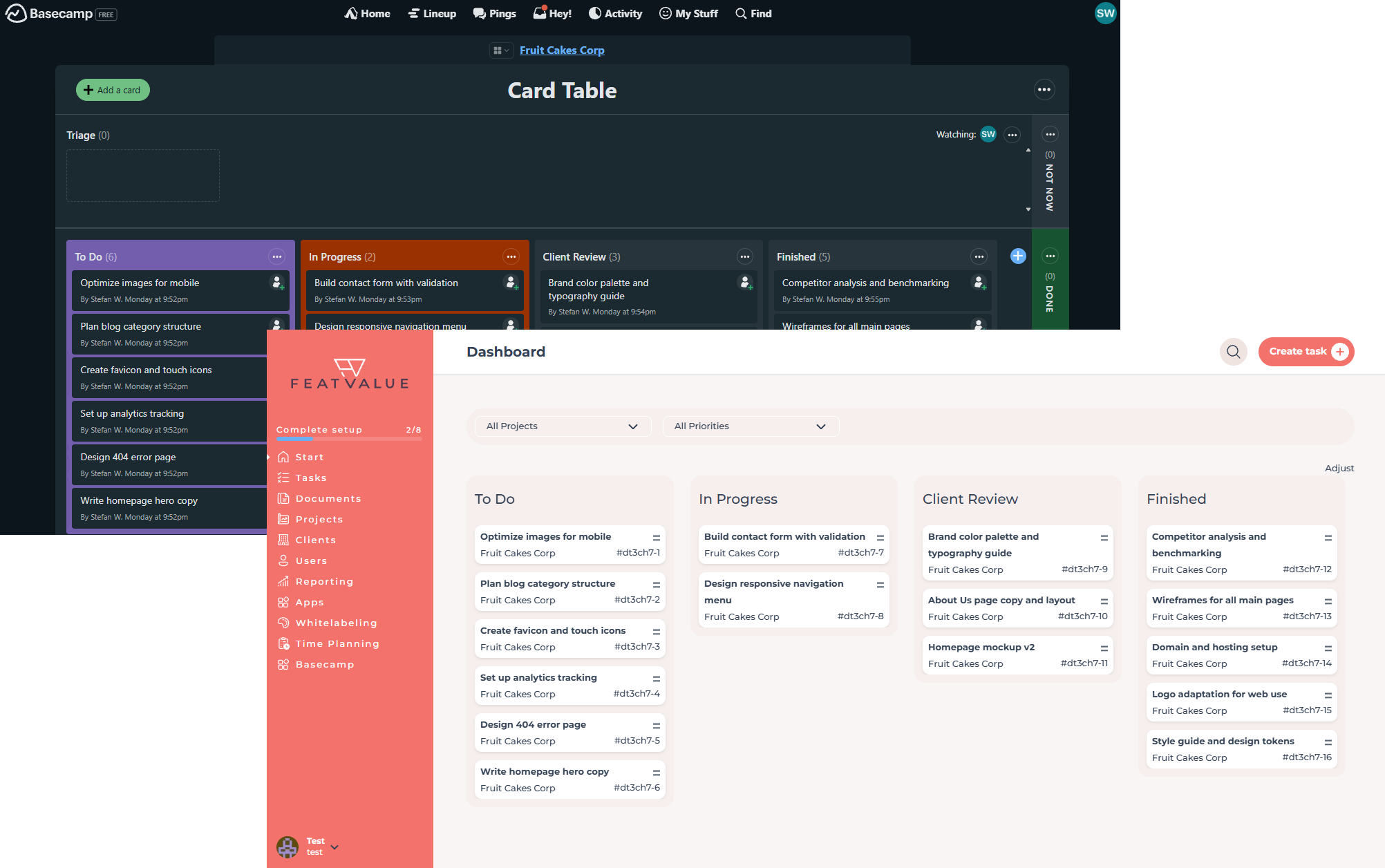Open Pings in Basecamp nav

495,14
